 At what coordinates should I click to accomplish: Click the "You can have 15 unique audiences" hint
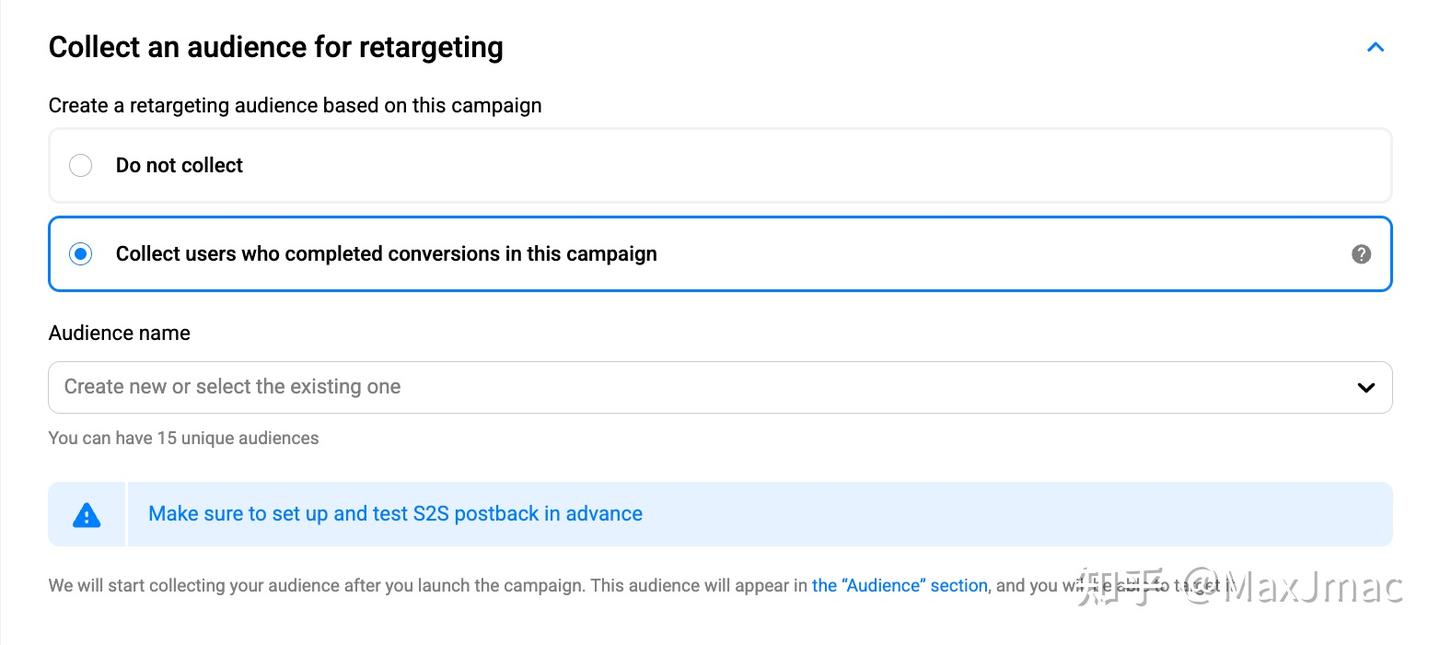[x=183, y=438]
